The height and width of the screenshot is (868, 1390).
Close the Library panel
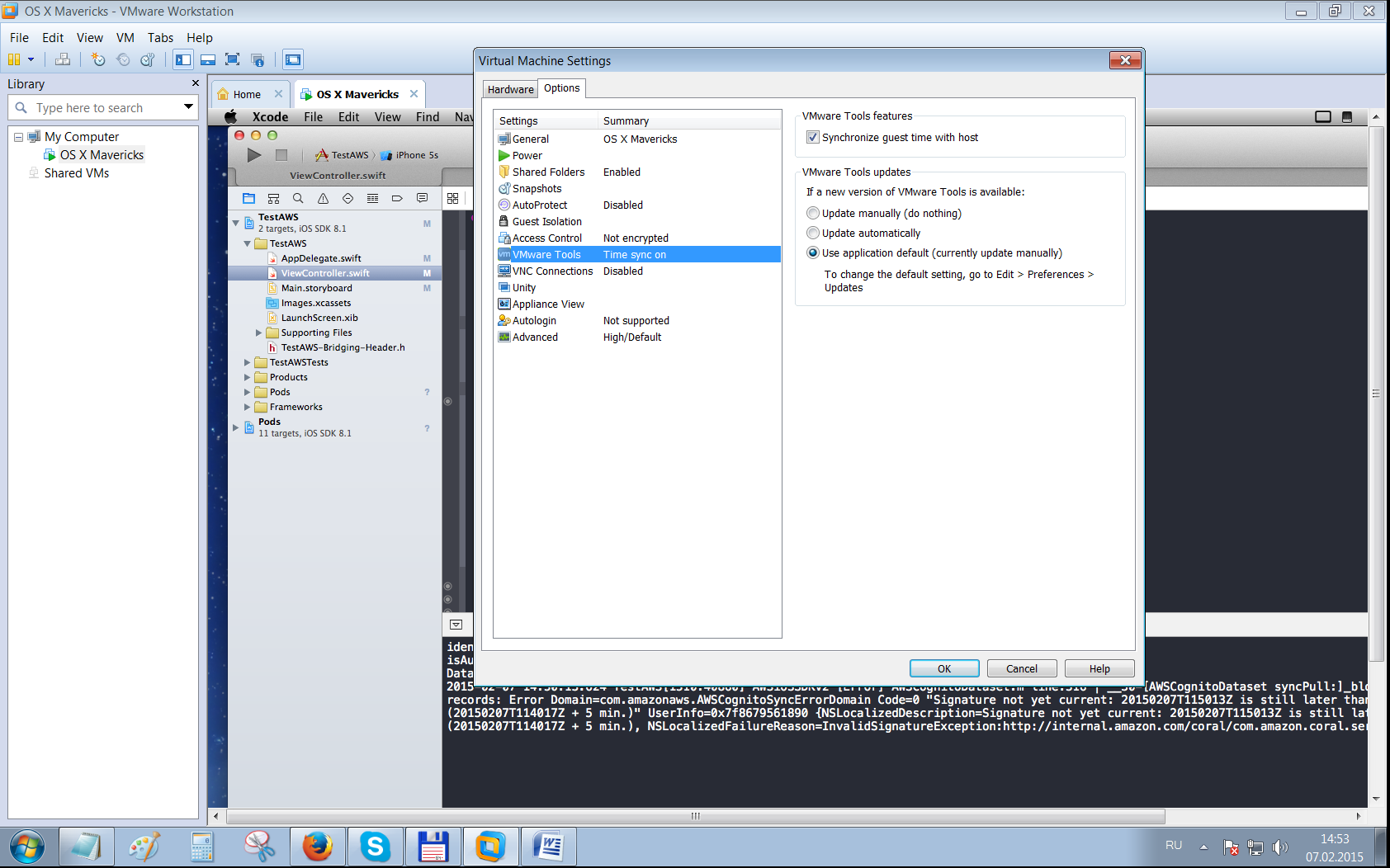196,83
